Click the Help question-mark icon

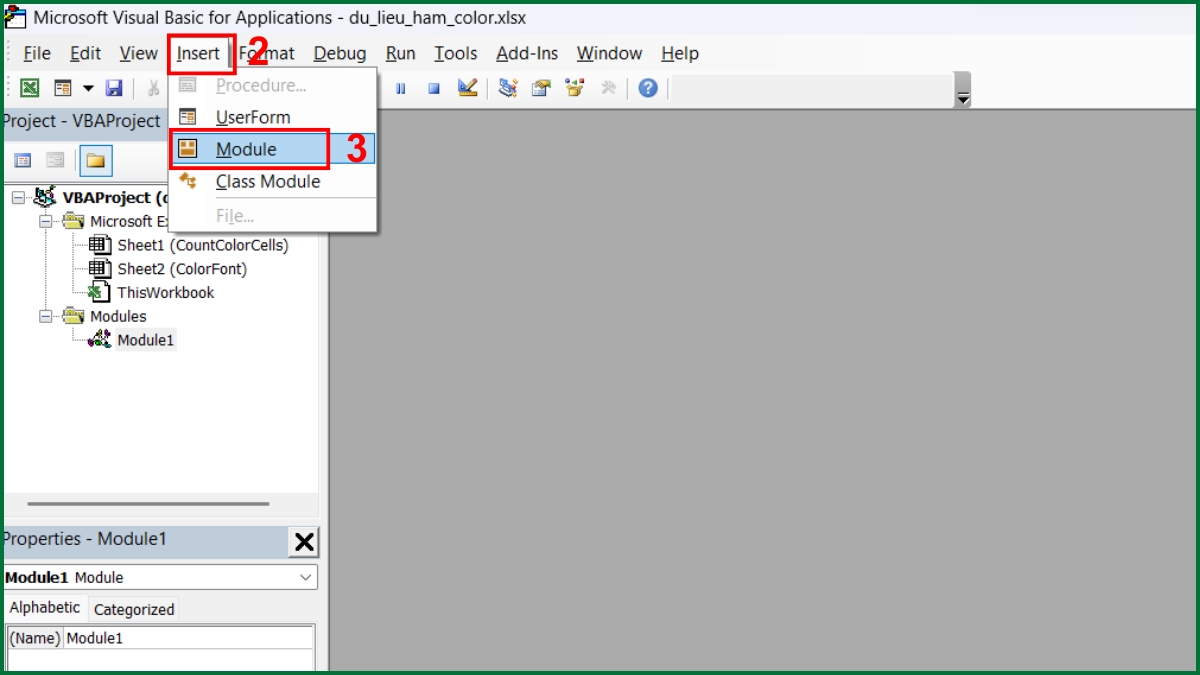click(646, 88)
